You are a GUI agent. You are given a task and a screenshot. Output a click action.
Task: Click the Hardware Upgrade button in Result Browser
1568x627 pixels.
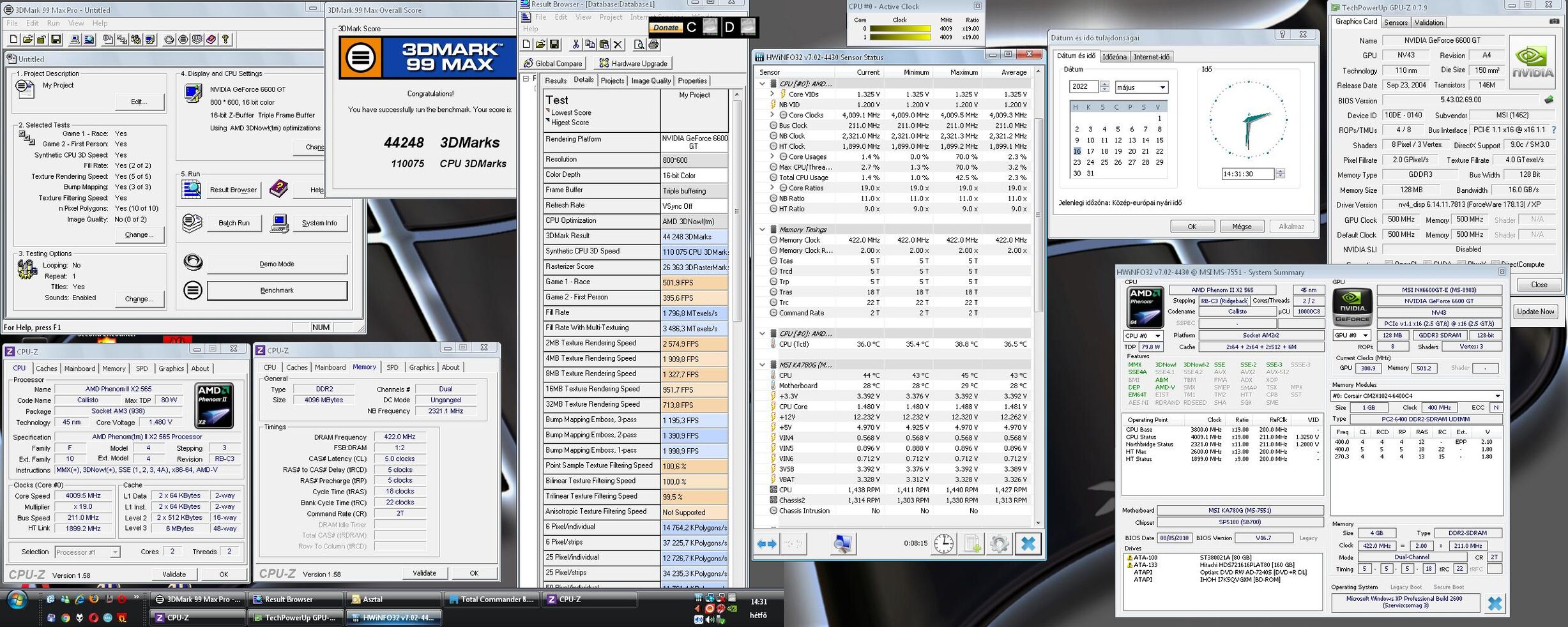(x=633, y=63)
